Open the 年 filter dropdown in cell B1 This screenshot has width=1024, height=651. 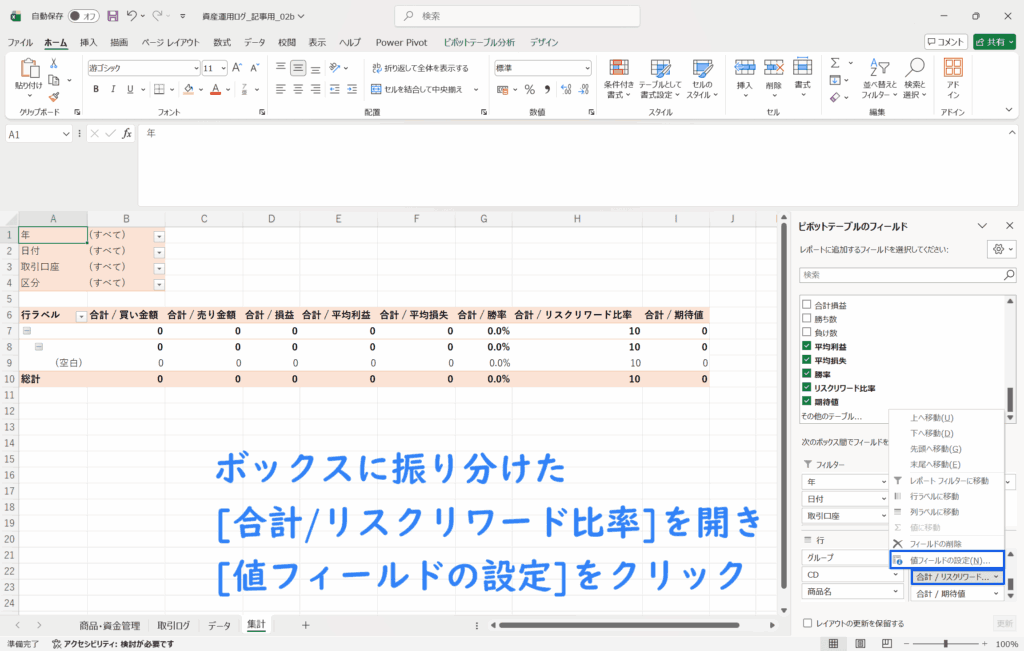tap(159, 236)
